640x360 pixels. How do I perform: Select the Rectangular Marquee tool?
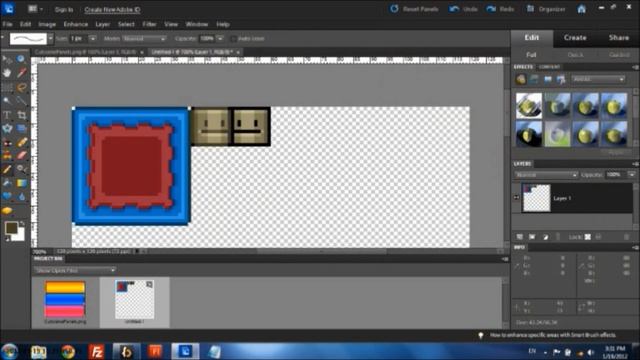click(7, 87)
